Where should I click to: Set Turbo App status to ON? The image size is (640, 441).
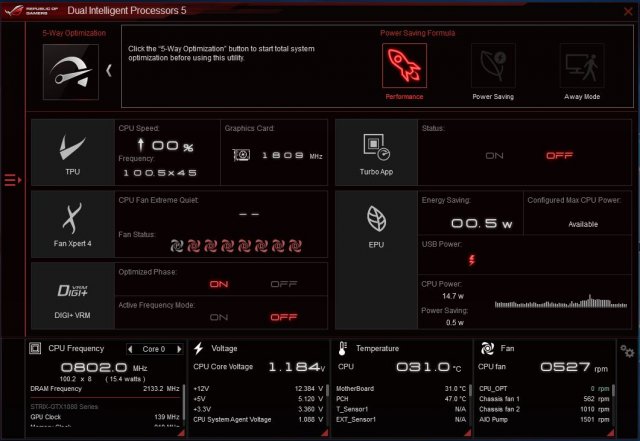(494, 156)
